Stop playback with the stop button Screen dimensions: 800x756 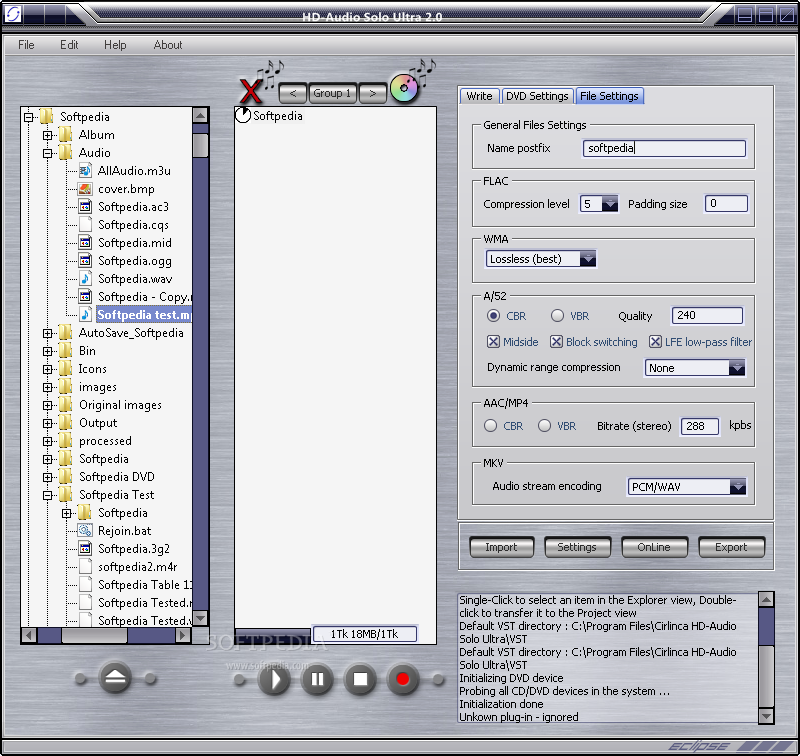(360, 679)
